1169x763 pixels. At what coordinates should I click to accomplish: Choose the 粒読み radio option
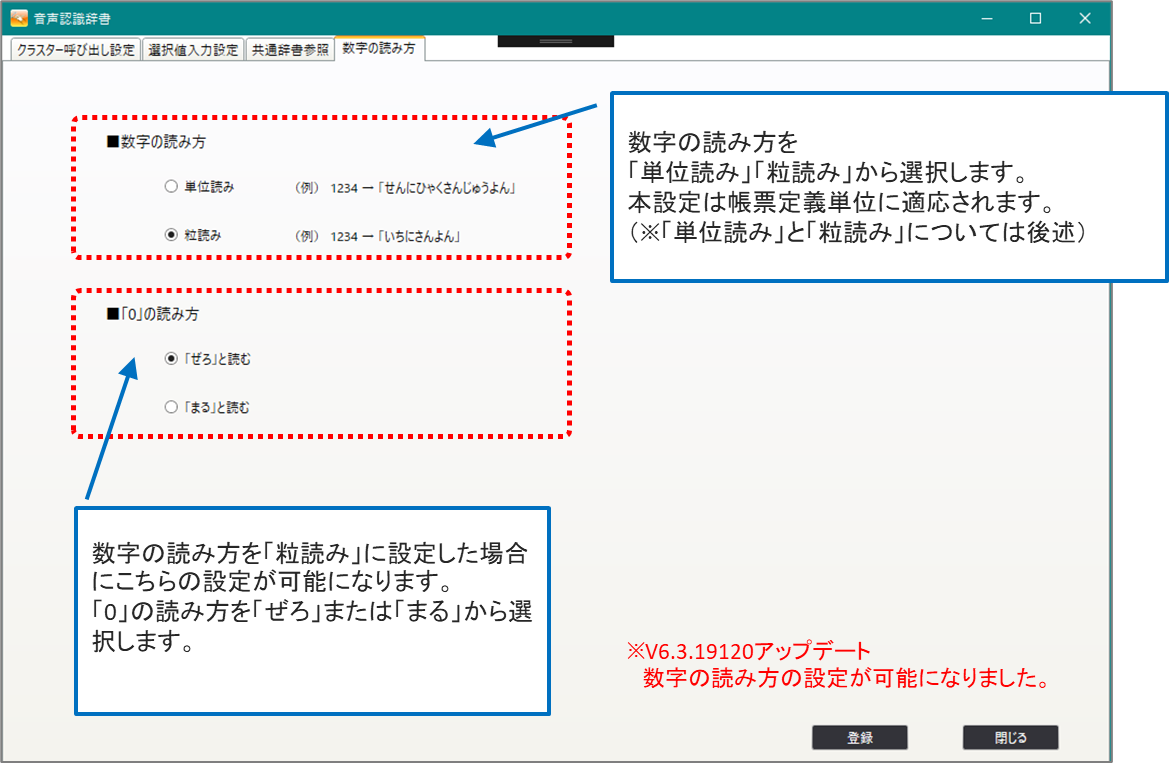[171, 235]
